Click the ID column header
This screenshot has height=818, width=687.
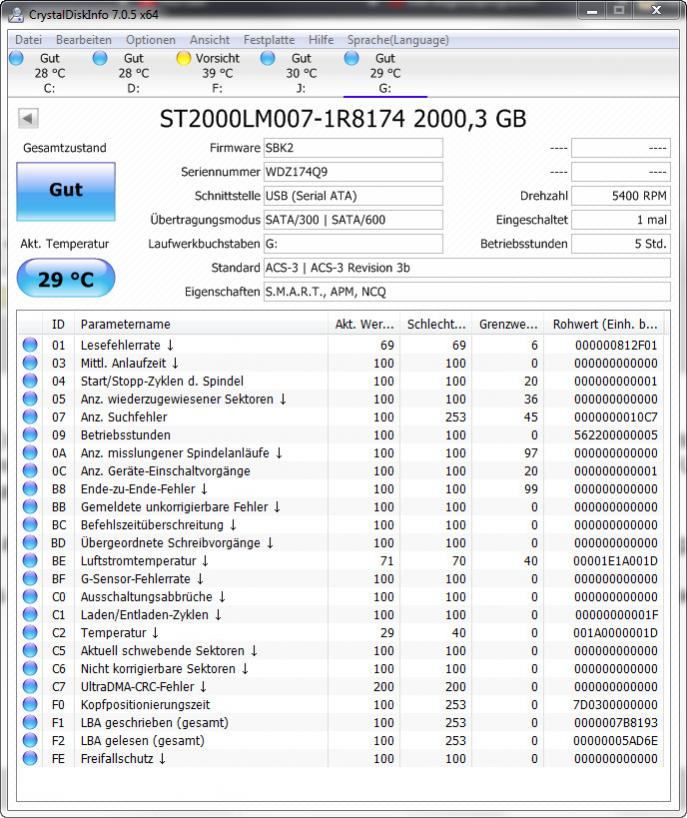58,324
